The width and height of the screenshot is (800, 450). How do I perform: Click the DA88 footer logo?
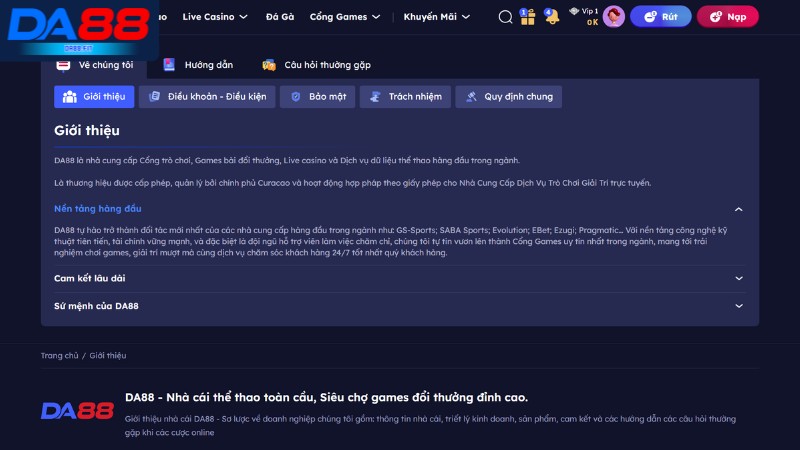pyautogui.click(x=78, y=411)
